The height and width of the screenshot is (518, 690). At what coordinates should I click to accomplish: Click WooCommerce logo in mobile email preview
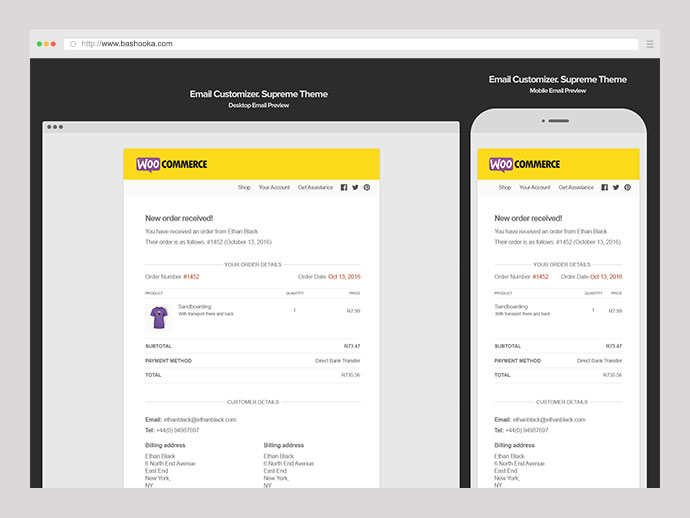click(525, 165)
